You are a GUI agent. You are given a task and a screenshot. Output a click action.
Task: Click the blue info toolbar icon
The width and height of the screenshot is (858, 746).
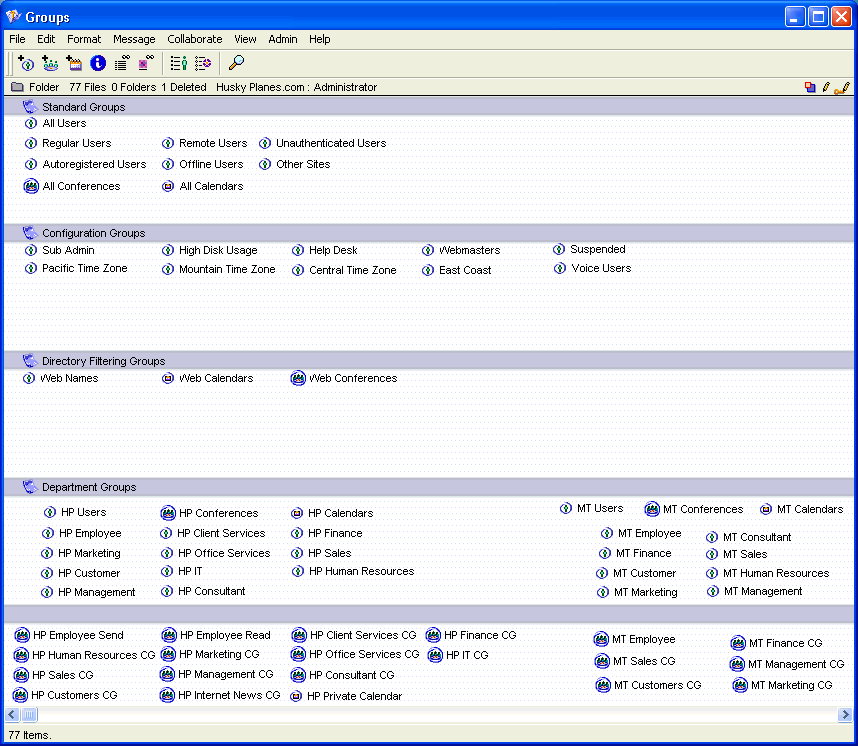pyautogui.click(x=98, y=63)
